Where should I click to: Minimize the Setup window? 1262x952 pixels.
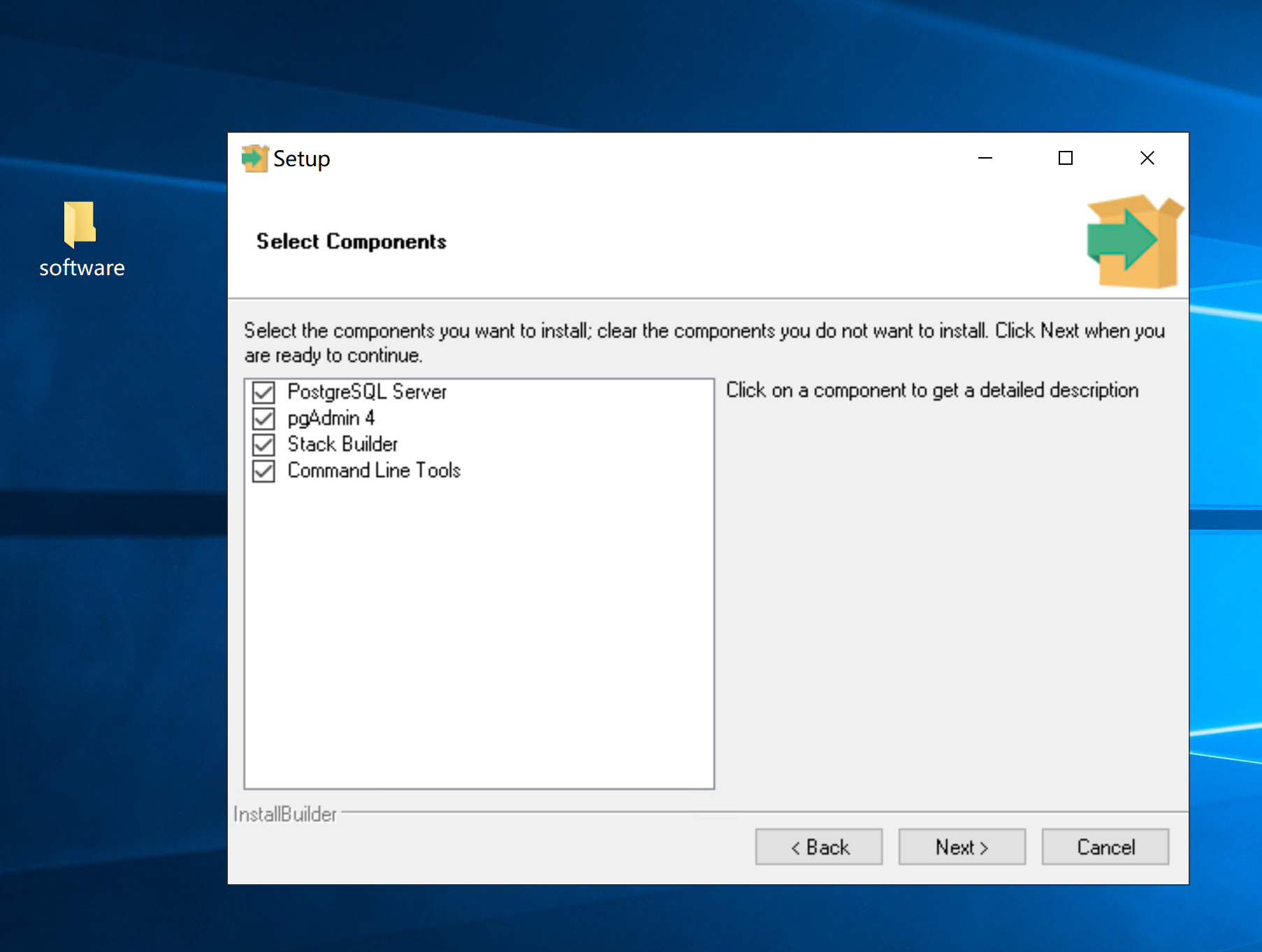[985, 159]
